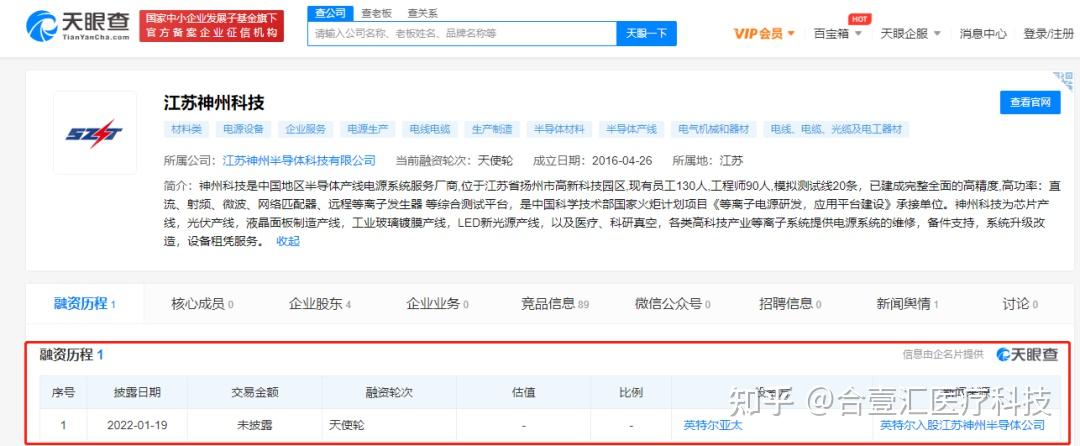
Task: Select the 电线、电缆、光缆及电工器材 tag
Action: pos(836,129)
